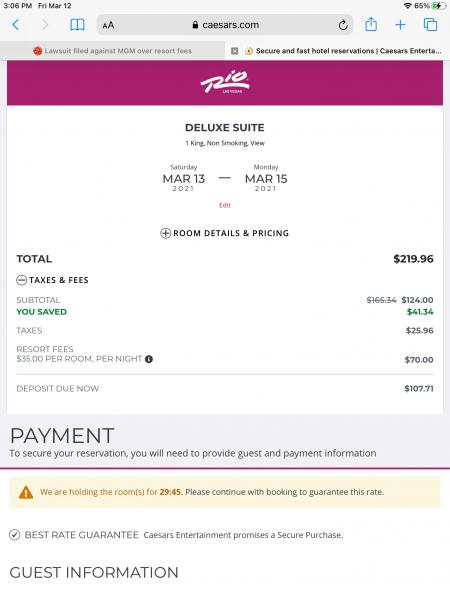Image resolution: width=450 pixels, height=600 pixels.
Task: Click the Edit dates link
Action: point(225,205)
